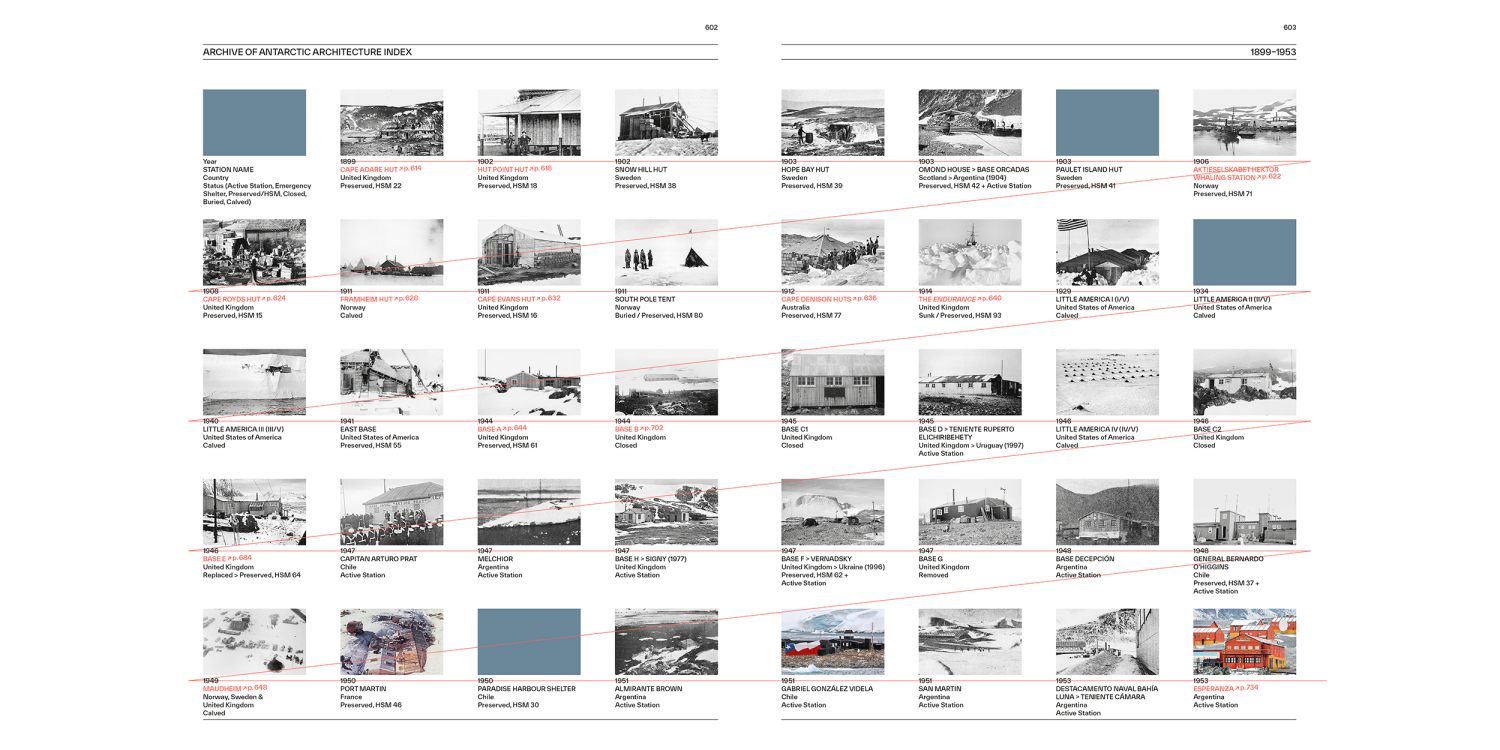Select the South Pole Tent photograph
The image size is (1500, 750).
[x=666, y=252]
